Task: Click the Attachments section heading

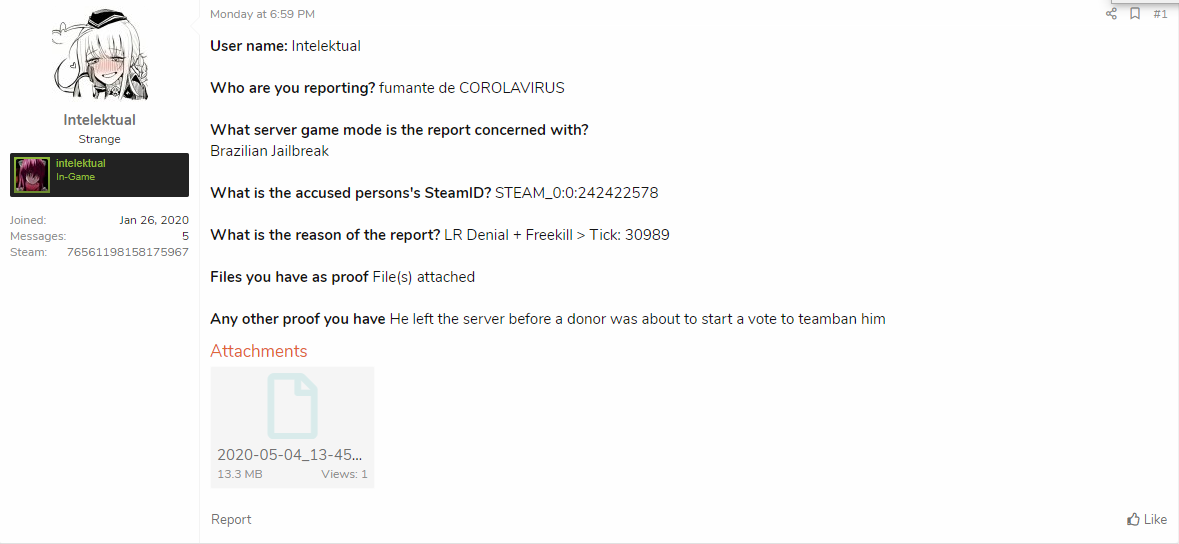Action: pyautogui.click(x=259, y=351)
